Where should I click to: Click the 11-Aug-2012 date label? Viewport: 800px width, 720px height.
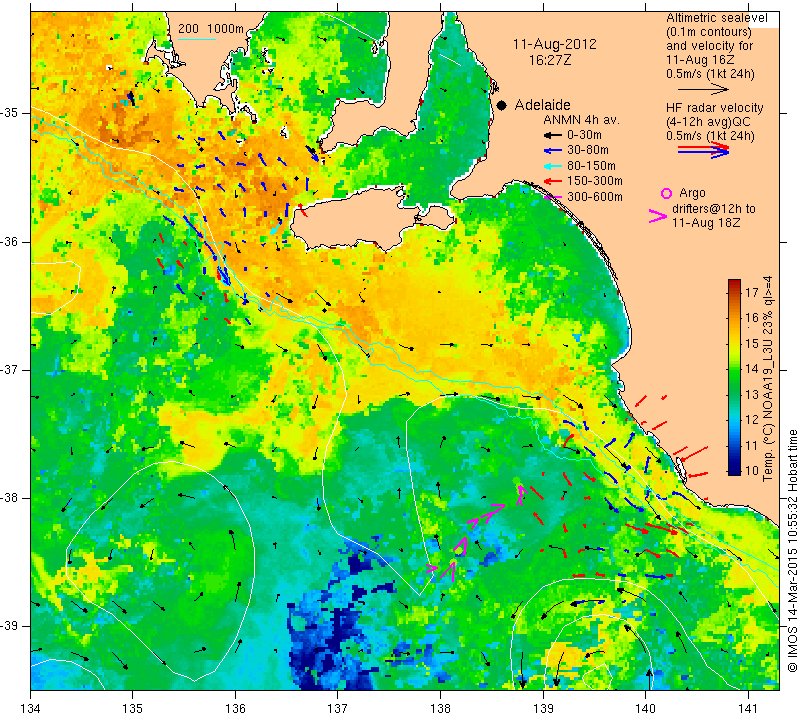(555, 44)
